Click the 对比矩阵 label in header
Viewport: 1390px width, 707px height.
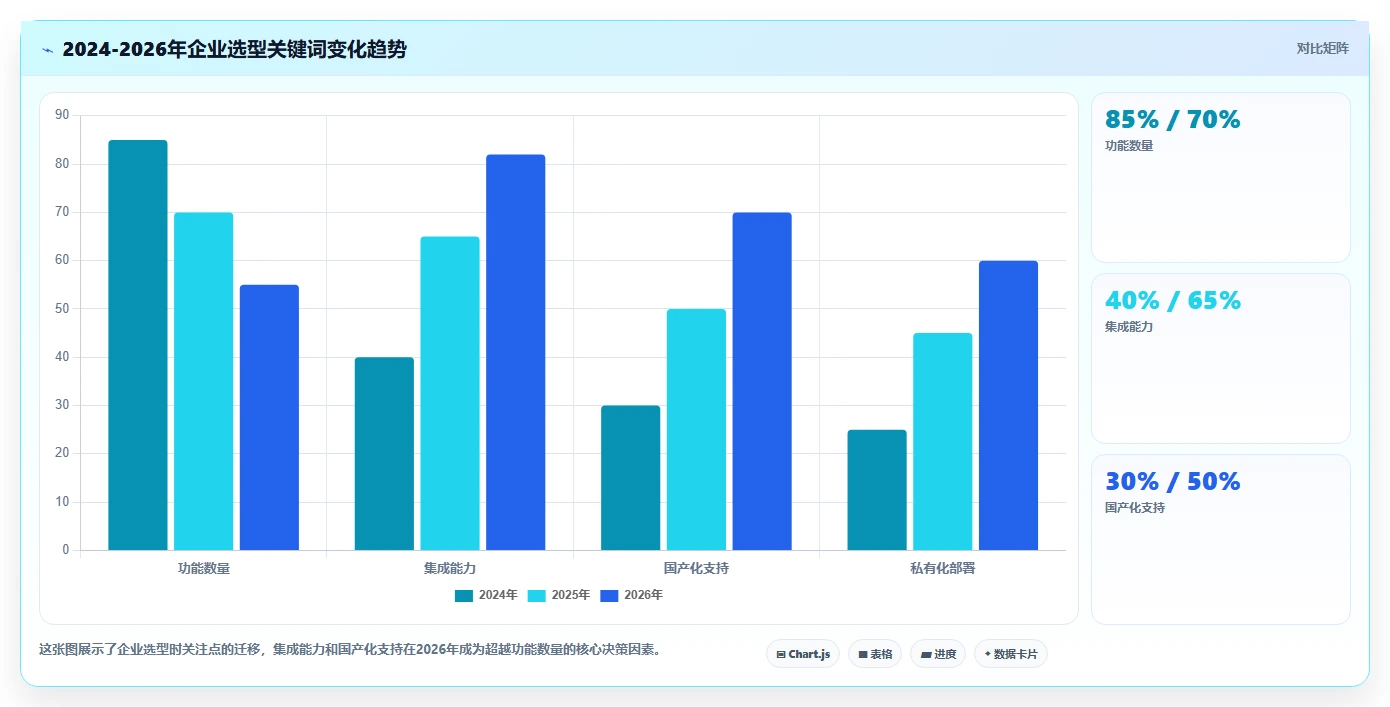pos(1322,48)
